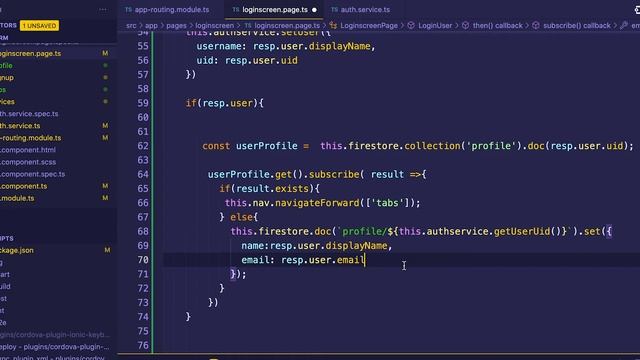Screen dimensions: 640x360
Task: Click the cube icon before subscribe() callback
Action: [536, 25]
